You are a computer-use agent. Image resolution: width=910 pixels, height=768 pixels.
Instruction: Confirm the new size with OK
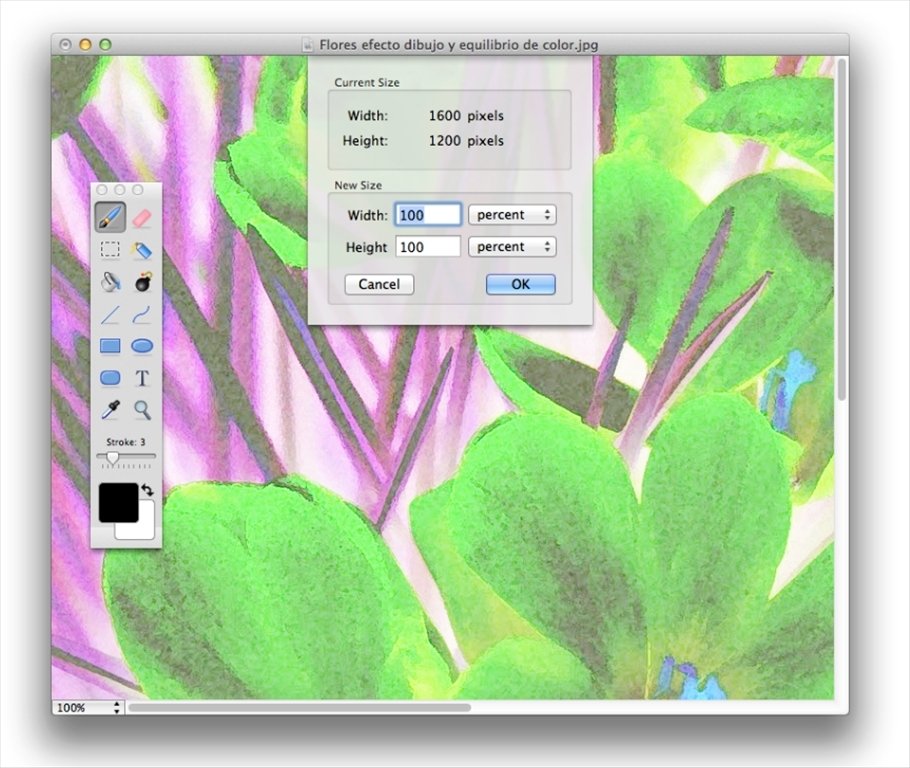(521, 284)
